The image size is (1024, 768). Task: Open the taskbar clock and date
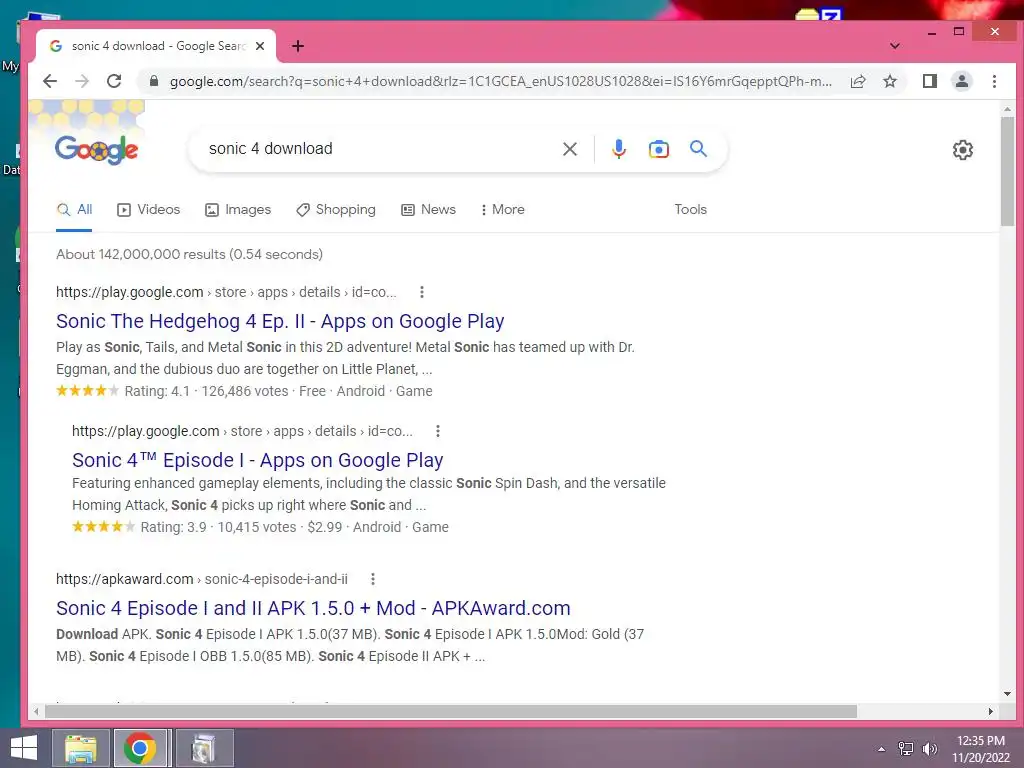tap(980, 749)
